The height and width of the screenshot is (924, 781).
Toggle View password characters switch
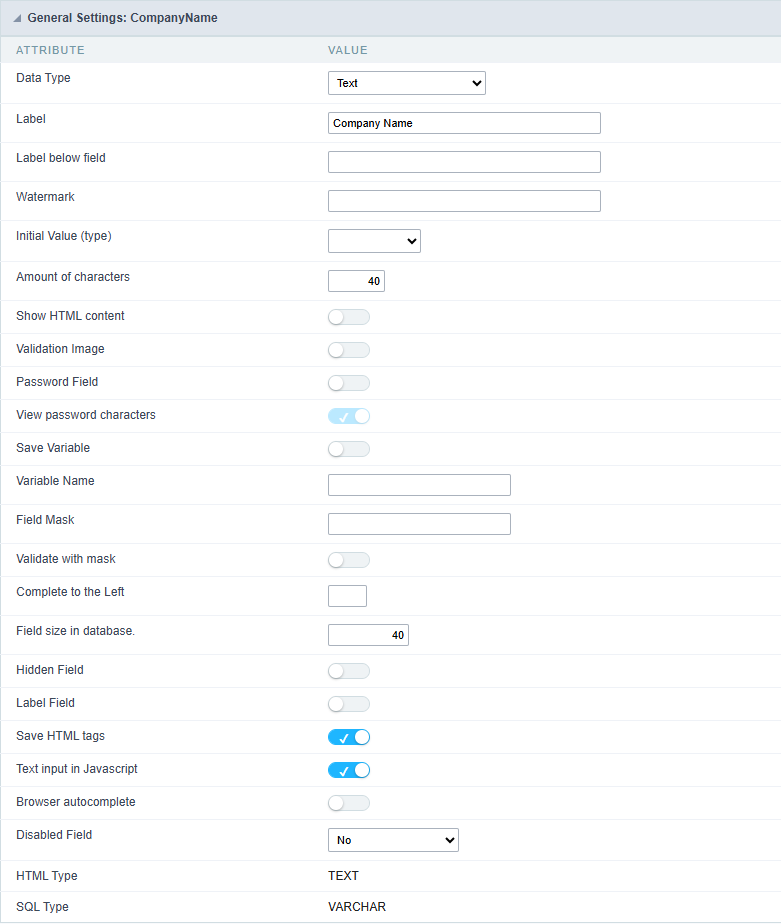click(349, 416)
